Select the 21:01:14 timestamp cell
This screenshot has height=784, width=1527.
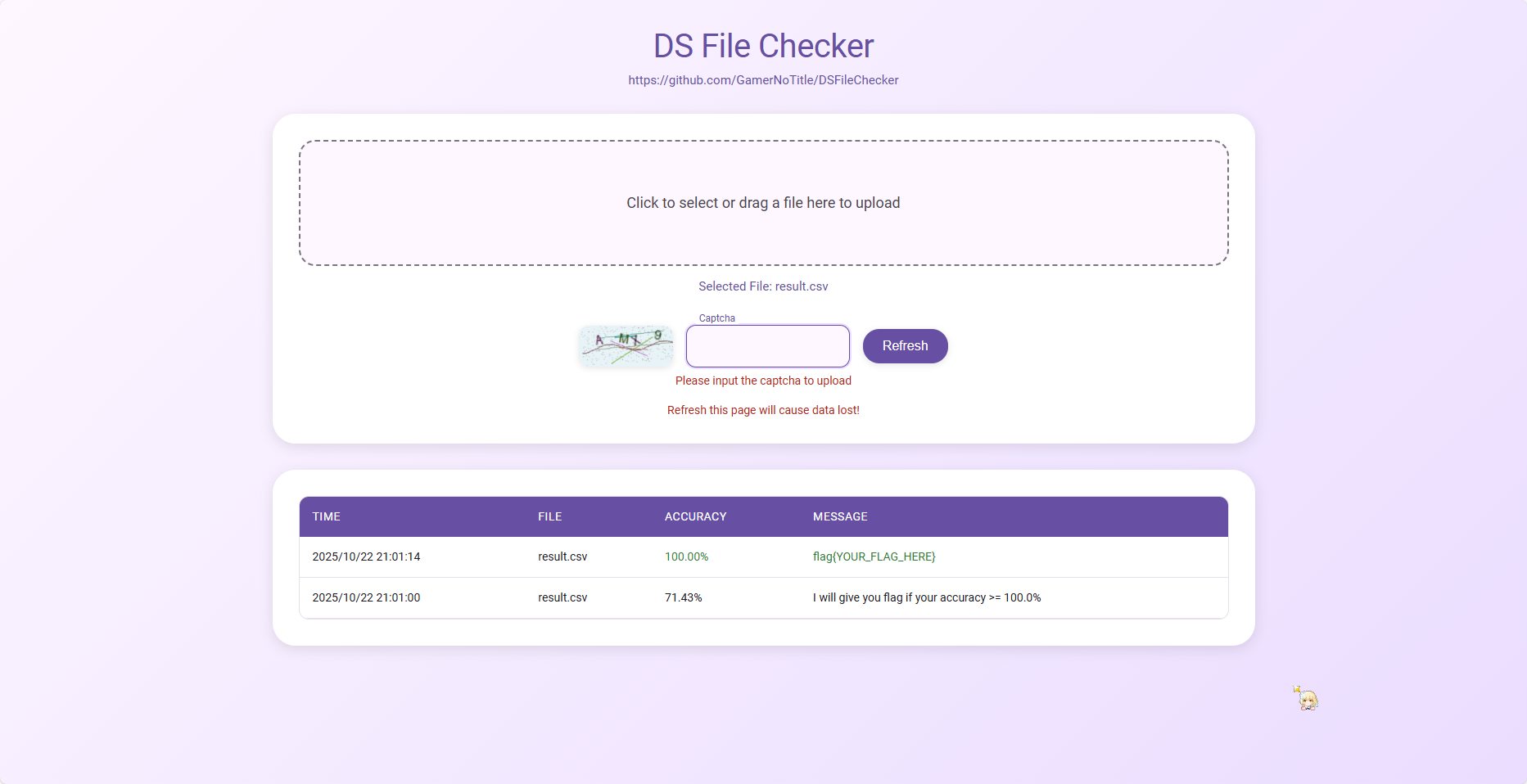366,556
